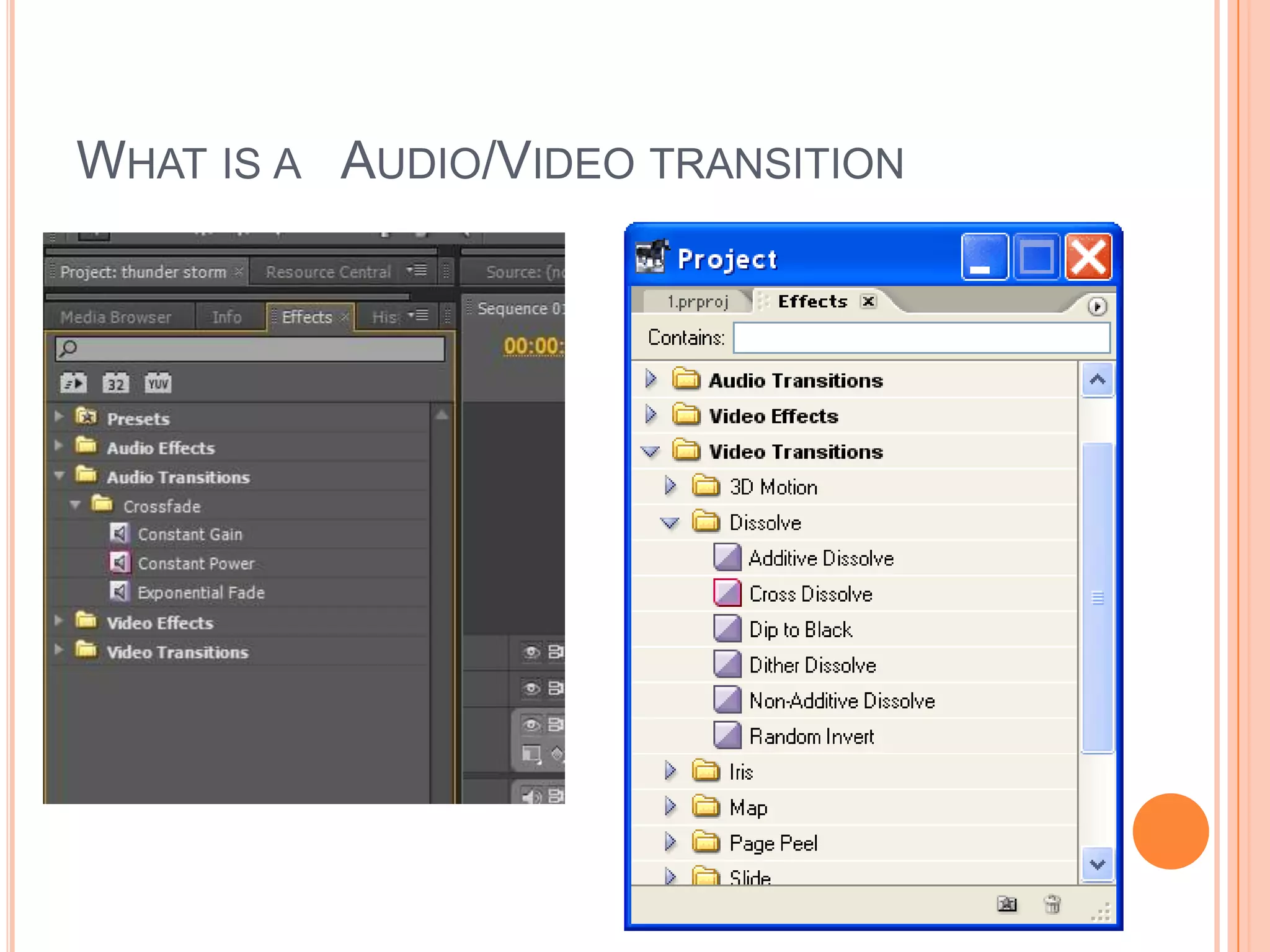The height and width of the screenshot is (952, 1270).
Task: Toggle the audio track speaker output
Action: [x=531, y=796]
